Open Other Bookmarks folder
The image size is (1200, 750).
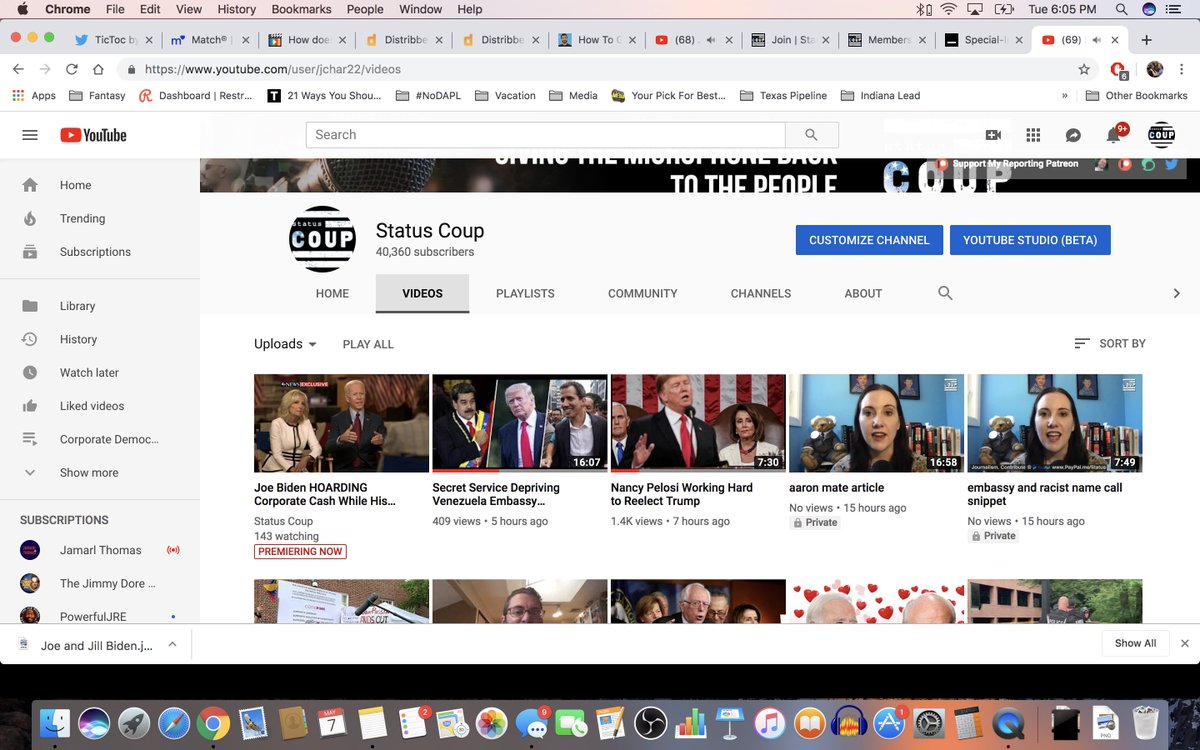coord(1136,96)
